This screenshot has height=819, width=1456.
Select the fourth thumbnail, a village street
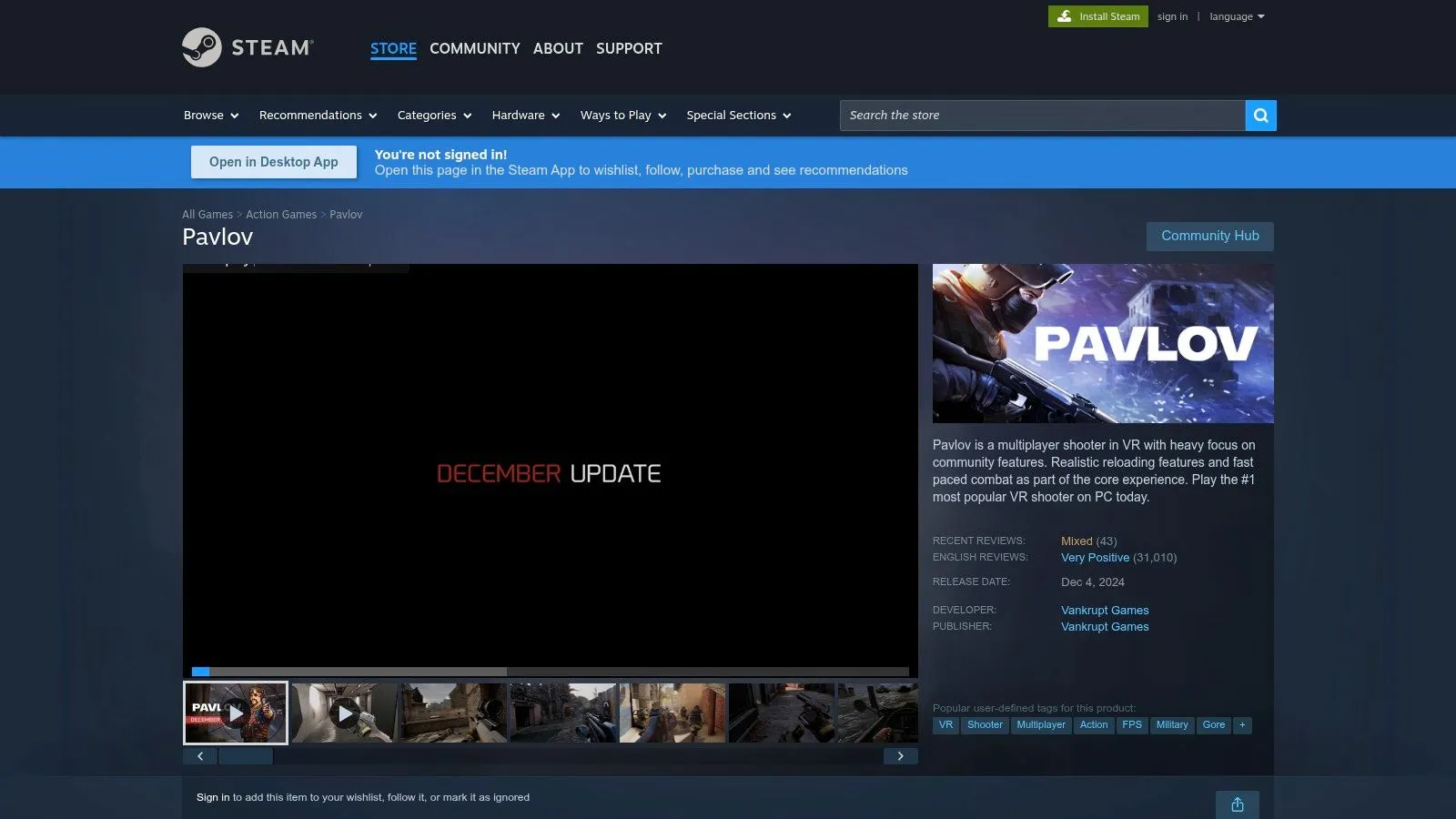pyautogui.click(x=563, y=713)
